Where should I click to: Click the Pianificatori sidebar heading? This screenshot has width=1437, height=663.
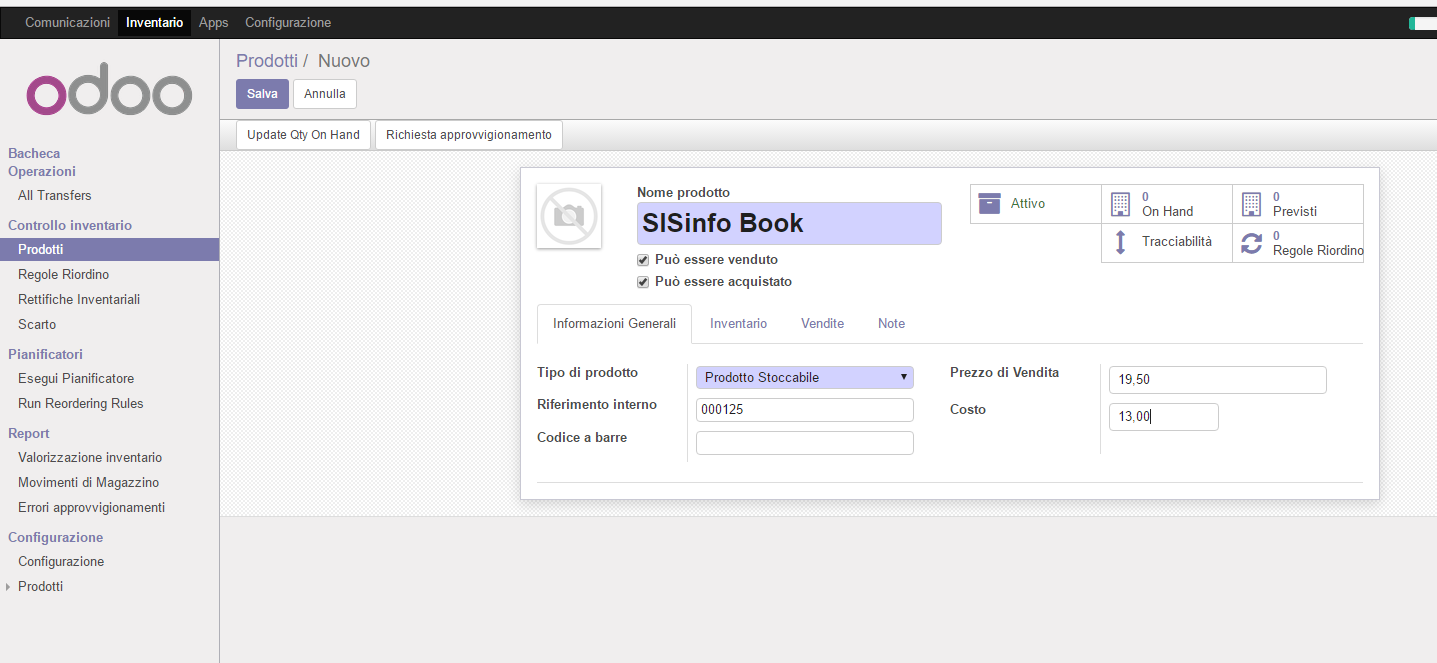pos(45,355)
